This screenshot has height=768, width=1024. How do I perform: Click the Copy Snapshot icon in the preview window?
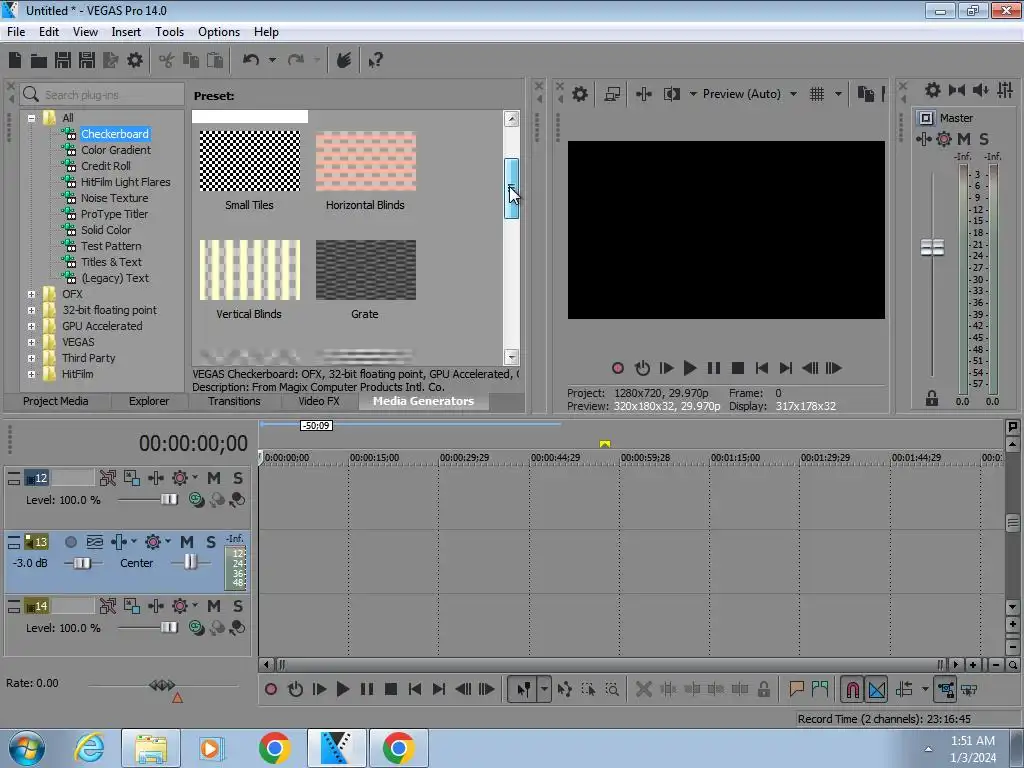(865, 94)
